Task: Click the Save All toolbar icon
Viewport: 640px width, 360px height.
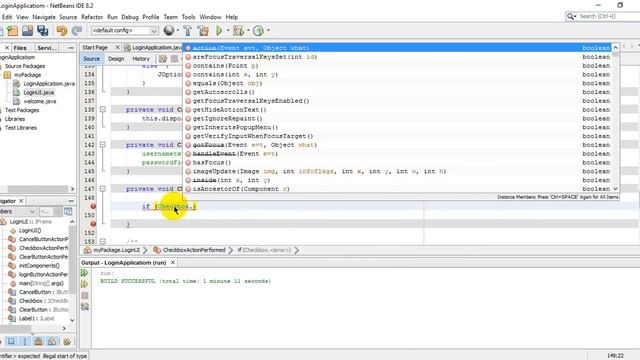Action: pos(42,31)
